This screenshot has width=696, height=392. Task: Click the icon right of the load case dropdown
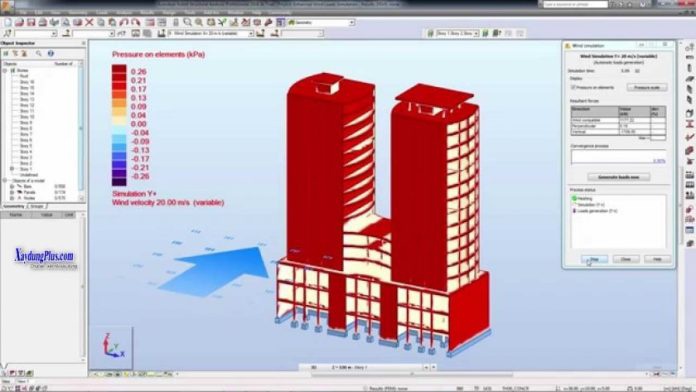261,33
